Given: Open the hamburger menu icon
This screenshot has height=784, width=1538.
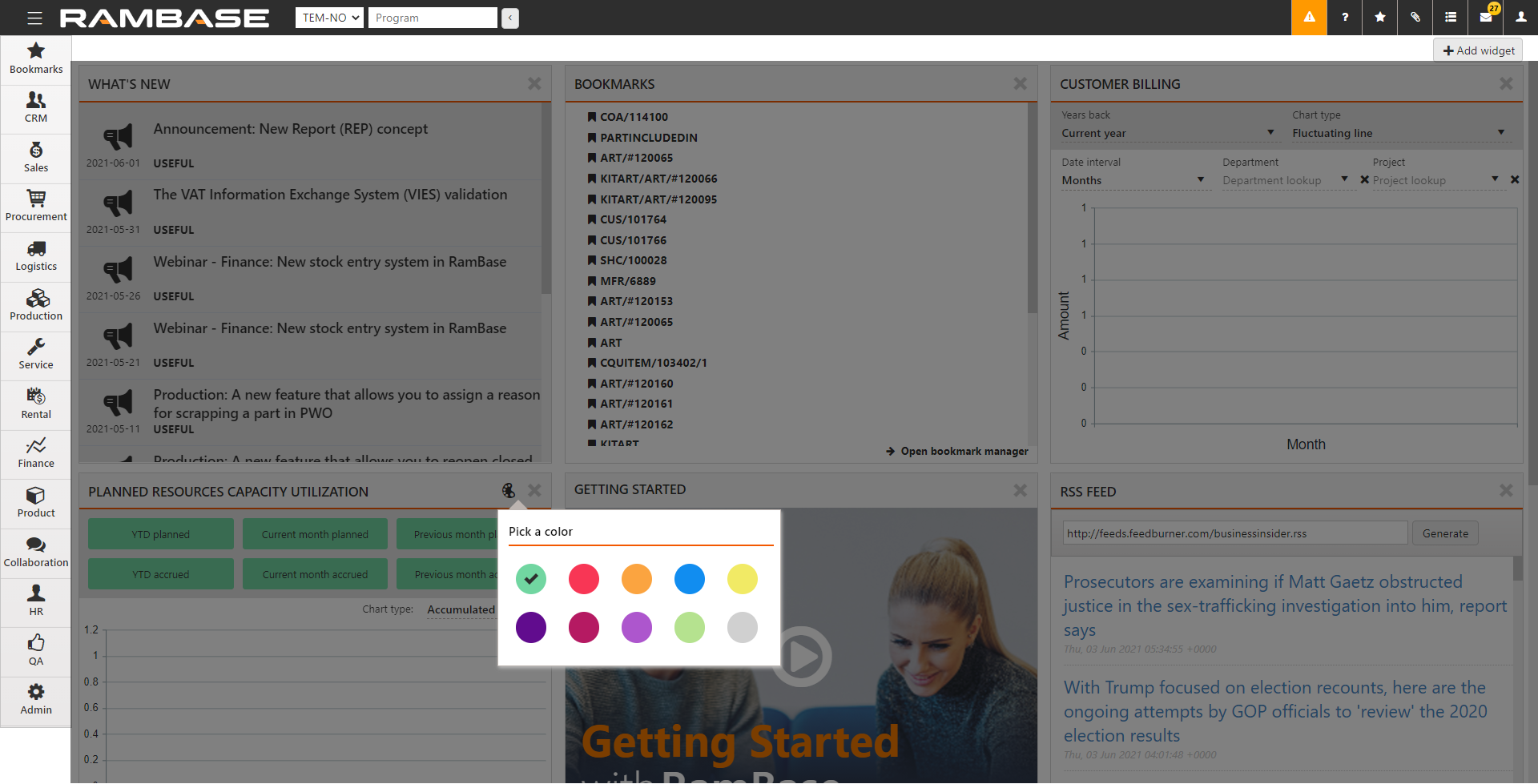Looking at the screenshot, I should coord(34,18).
